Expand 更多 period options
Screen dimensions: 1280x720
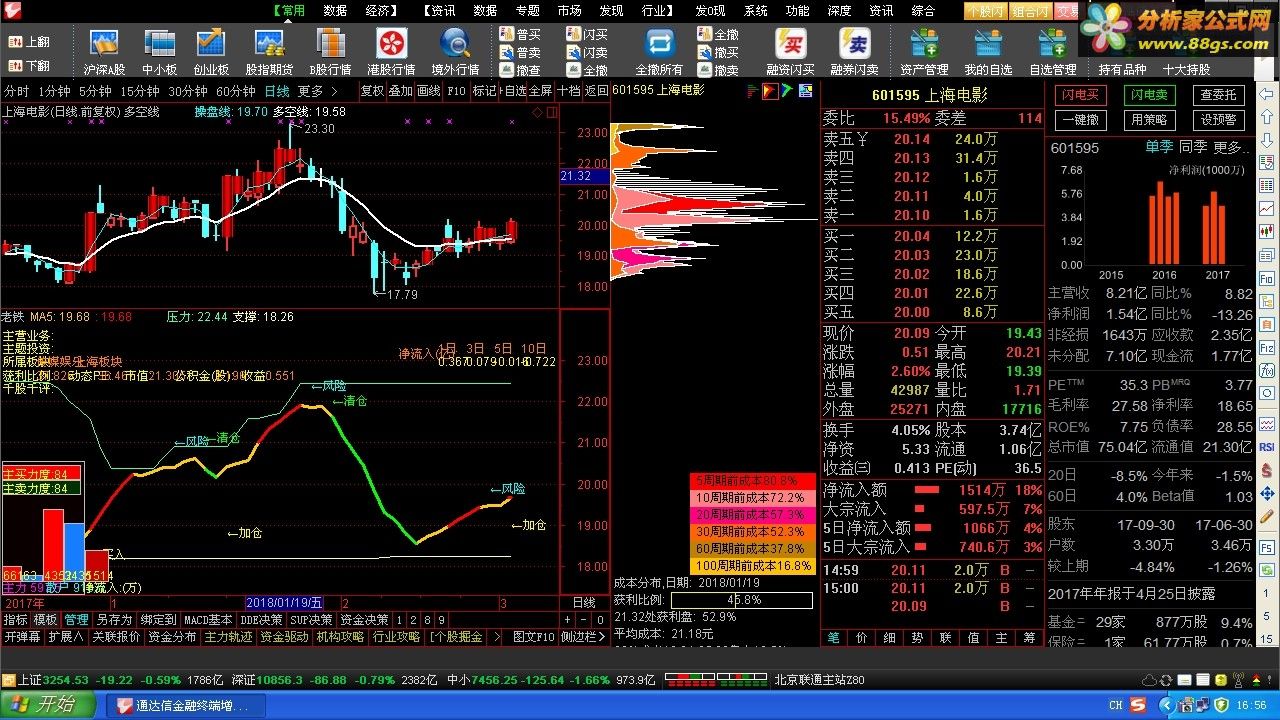pyautogui.click(x=317, y=90)
